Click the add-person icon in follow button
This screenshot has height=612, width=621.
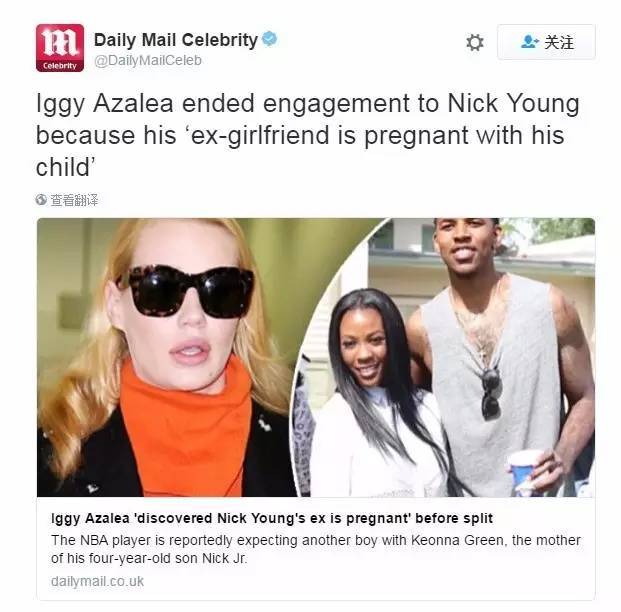pos(530,42)
